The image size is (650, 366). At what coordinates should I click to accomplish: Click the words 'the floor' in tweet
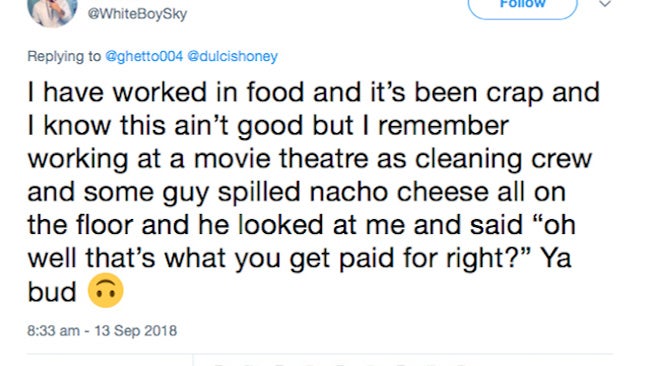(80, 225)
